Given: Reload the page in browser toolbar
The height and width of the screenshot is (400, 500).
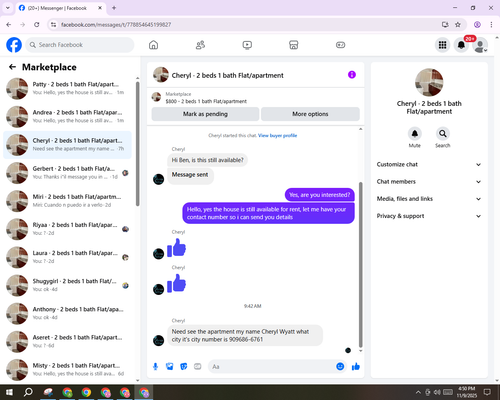Looking at the screenshot, I should coord(37,25).
